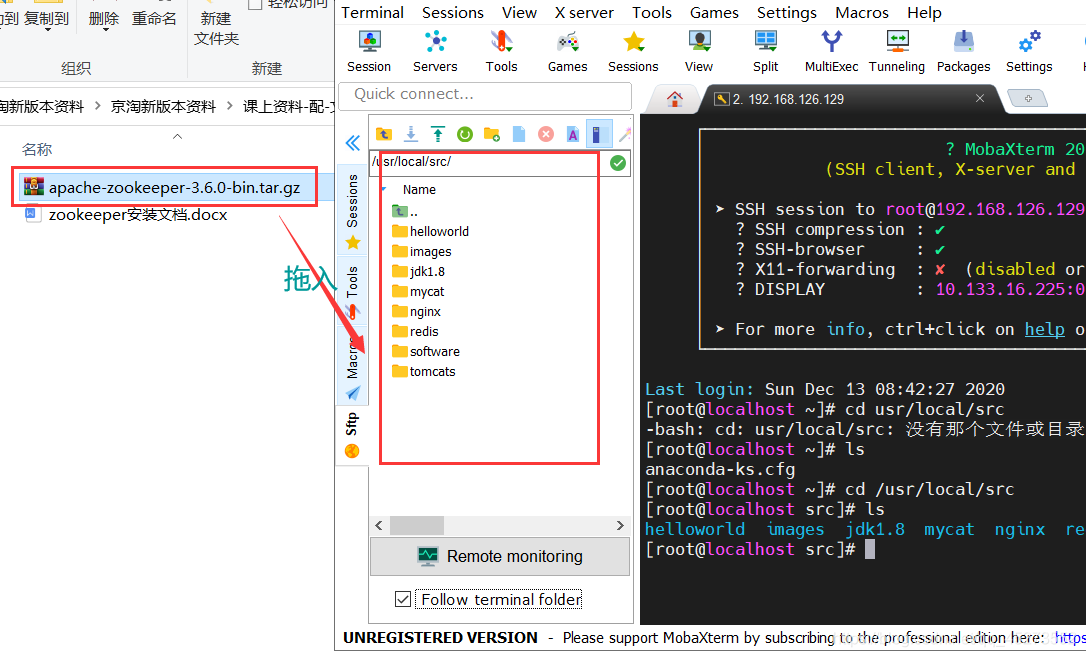Viewport: 1086px width, 657px height.
Task: Click the SFTP download icon
Action: [411, 134]
